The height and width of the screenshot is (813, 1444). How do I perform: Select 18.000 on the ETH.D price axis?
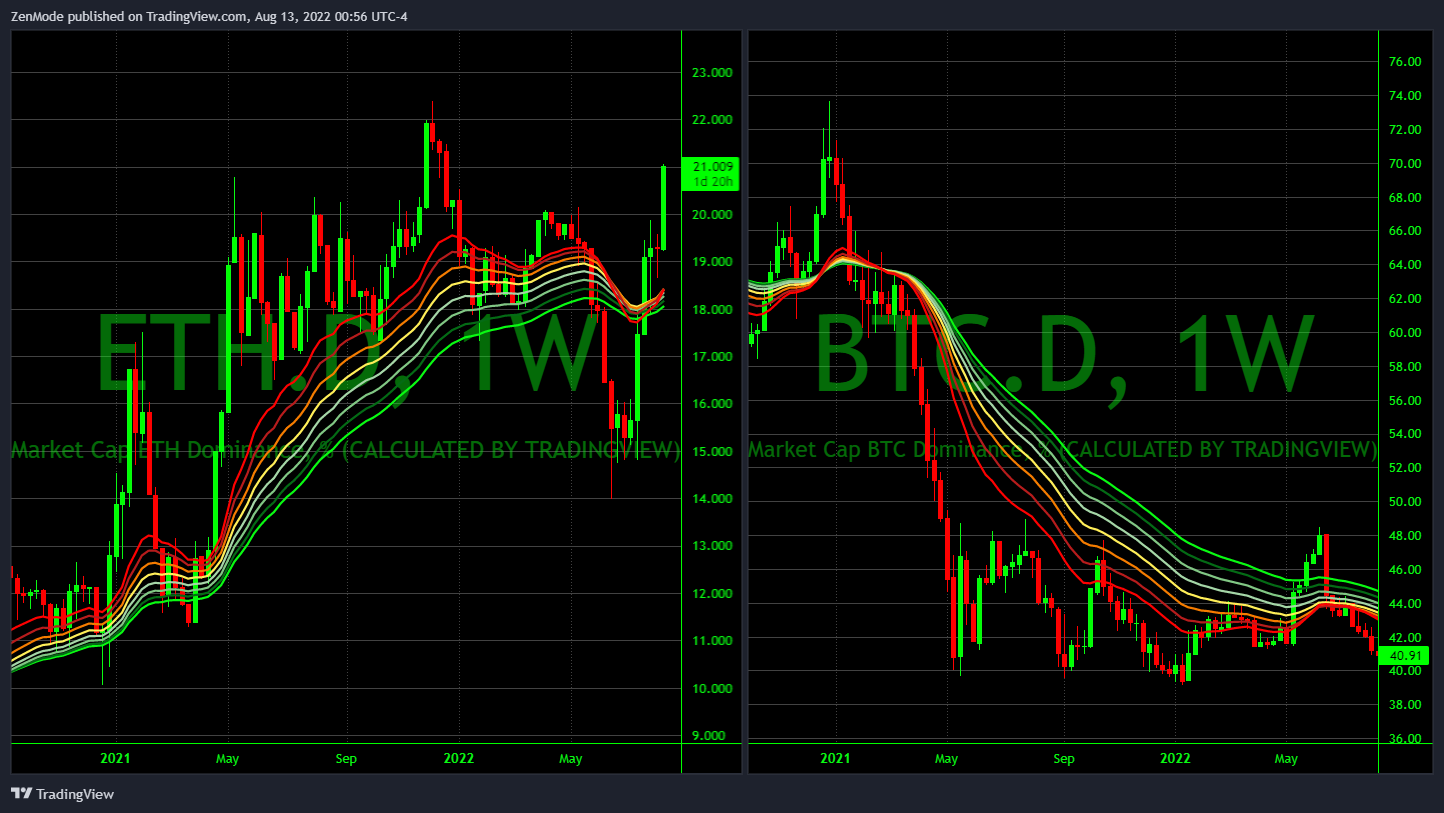(713, 309)
